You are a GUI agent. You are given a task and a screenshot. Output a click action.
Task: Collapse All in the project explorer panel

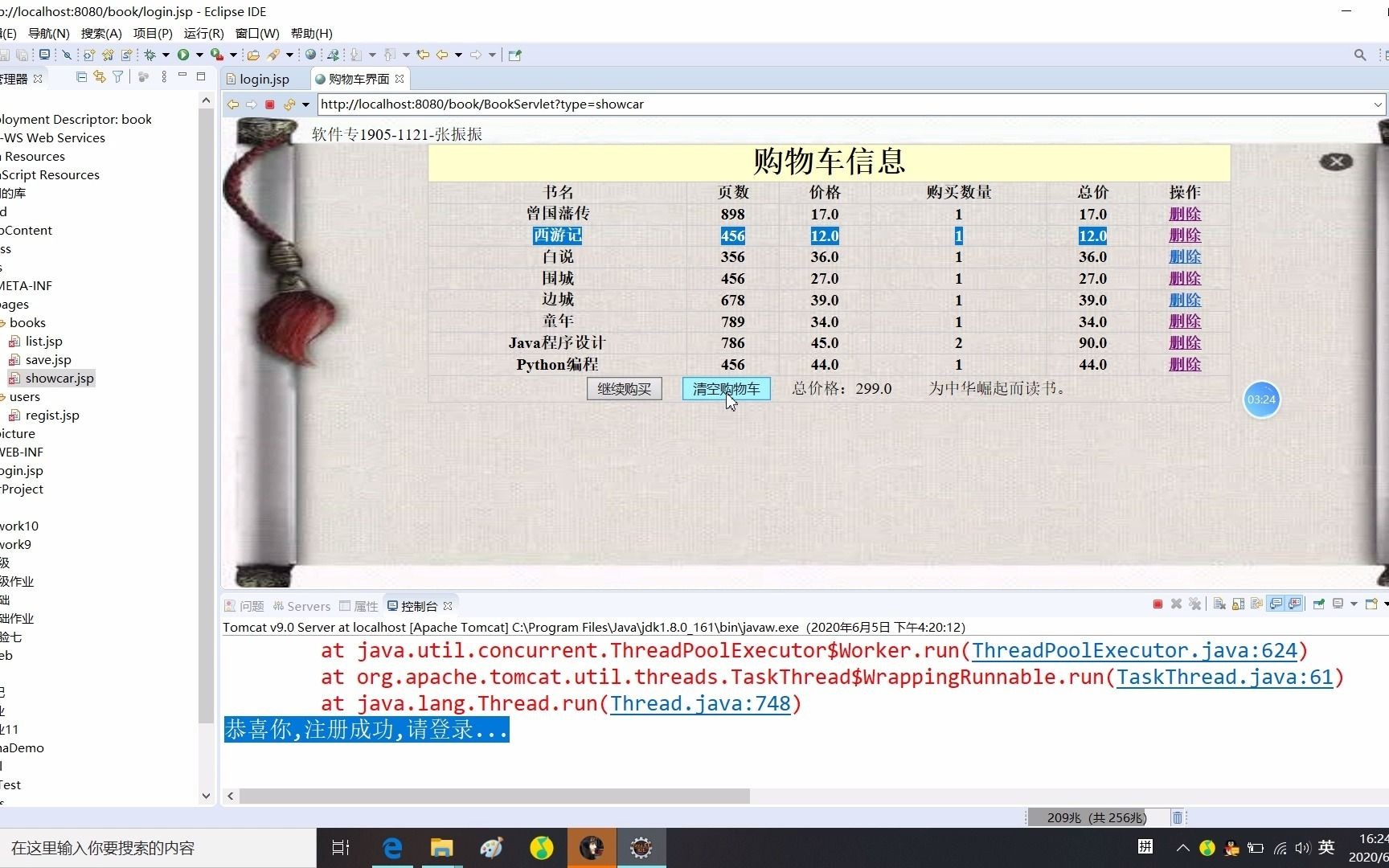click(81, 76)
